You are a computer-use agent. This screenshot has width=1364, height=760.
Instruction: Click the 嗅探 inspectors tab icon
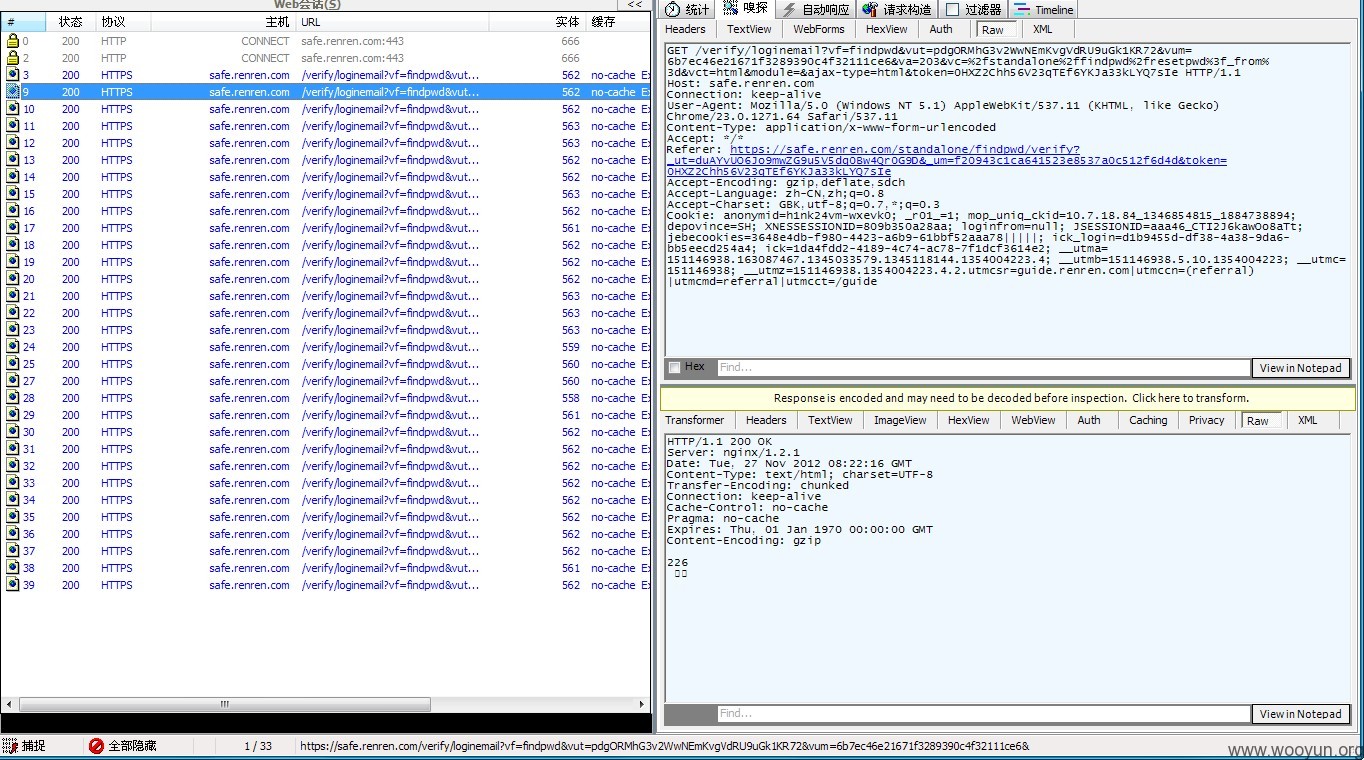(x=730, y=8)
